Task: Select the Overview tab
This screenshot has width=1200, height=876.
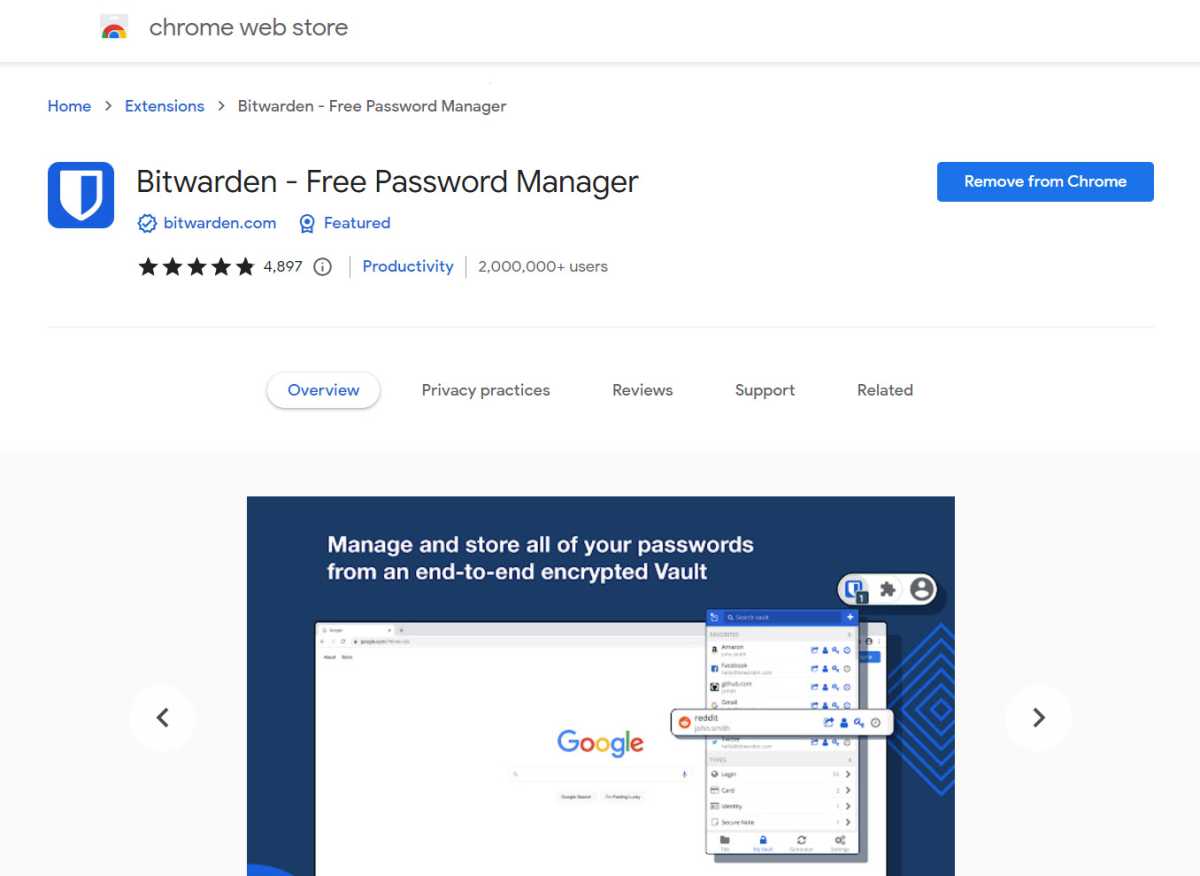Action: click(323, 390)
